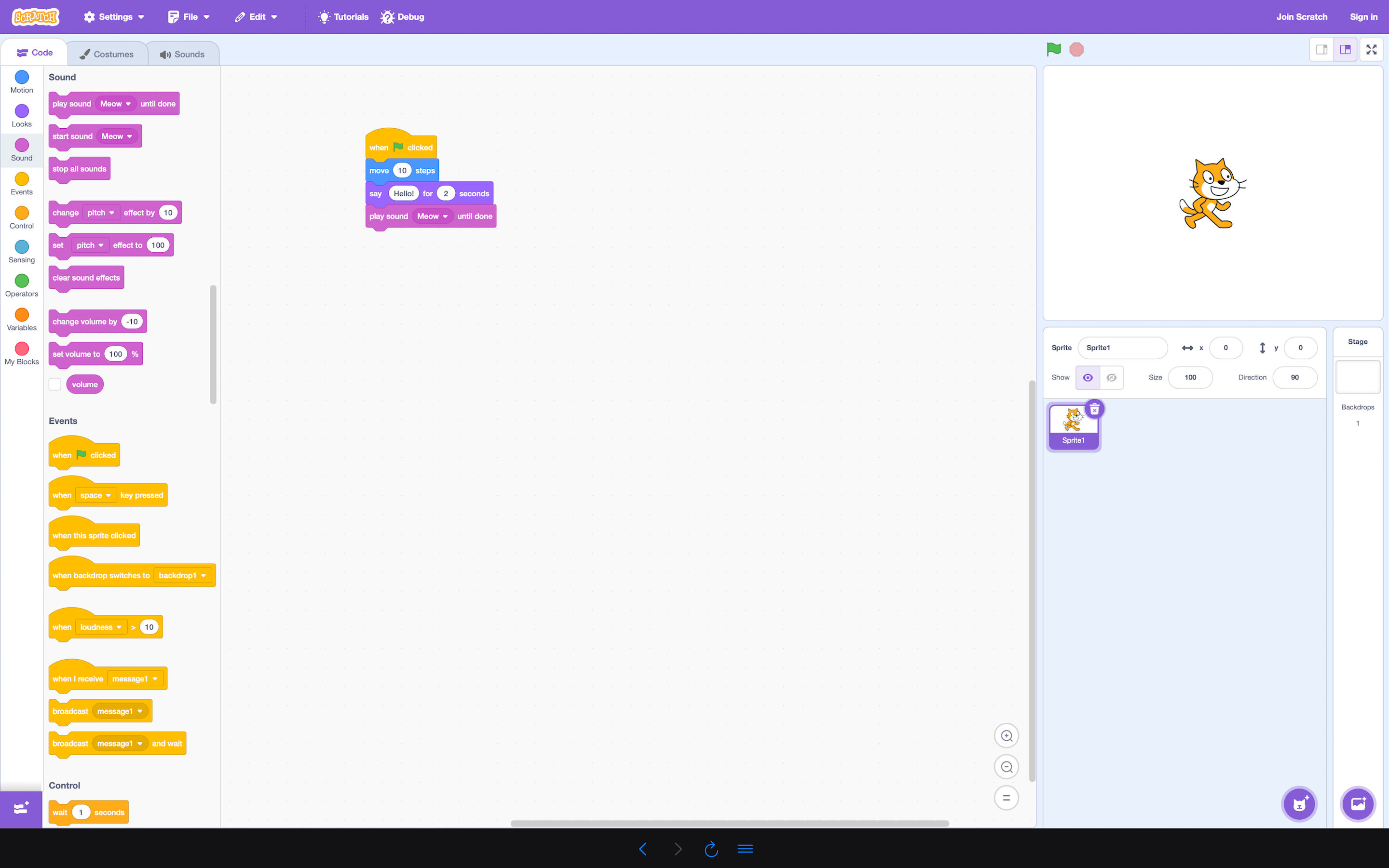1389x868 pixels.
Task: Open pitch dropdown in change effect block
Action: (101, 212)
